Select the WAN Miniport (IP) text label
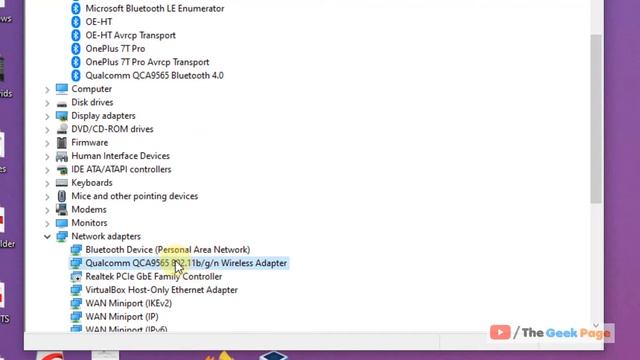The width and height of the screenshot is (640, 360). click(122, 317)
